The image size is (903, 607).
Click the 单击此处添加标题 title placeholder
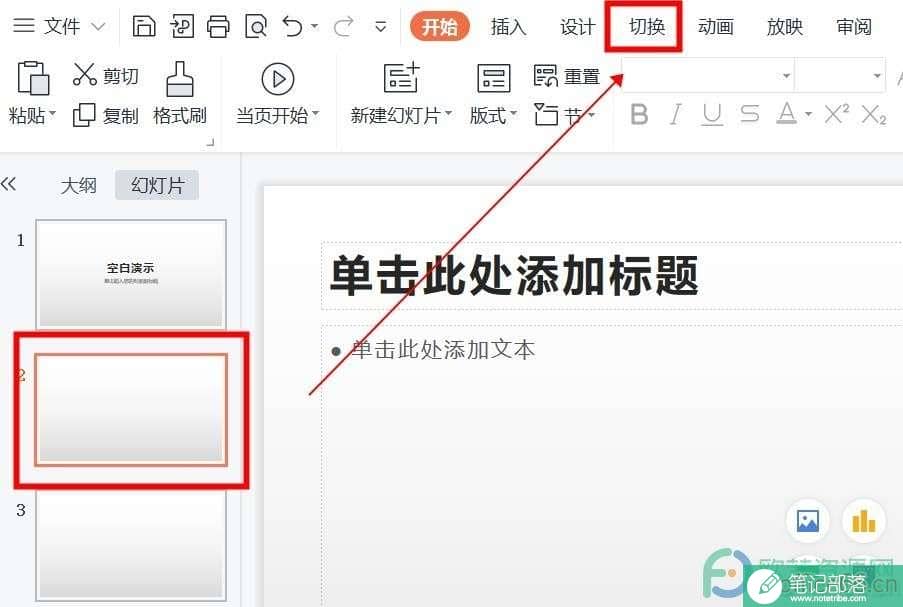[514, 276]
